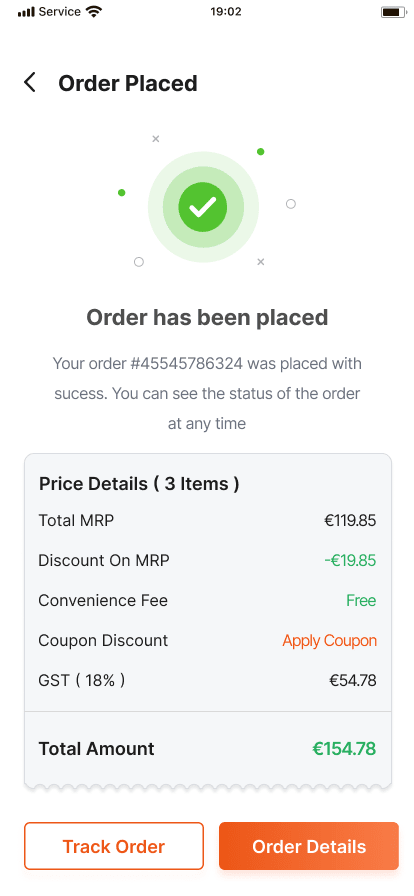This screenshot has height=896, width=414.
Task: Click the 19:02 clock in status bar
Action: coord(226,11)
